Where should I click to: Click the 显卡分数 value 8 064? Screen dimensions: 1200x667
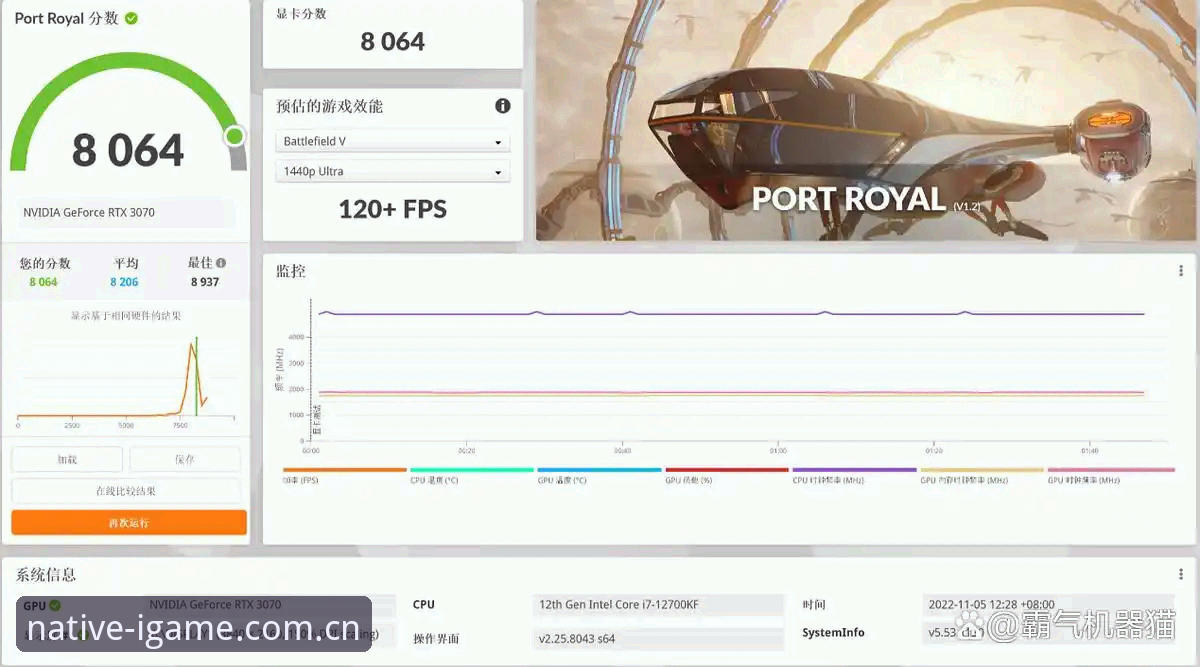coord(393,42)
